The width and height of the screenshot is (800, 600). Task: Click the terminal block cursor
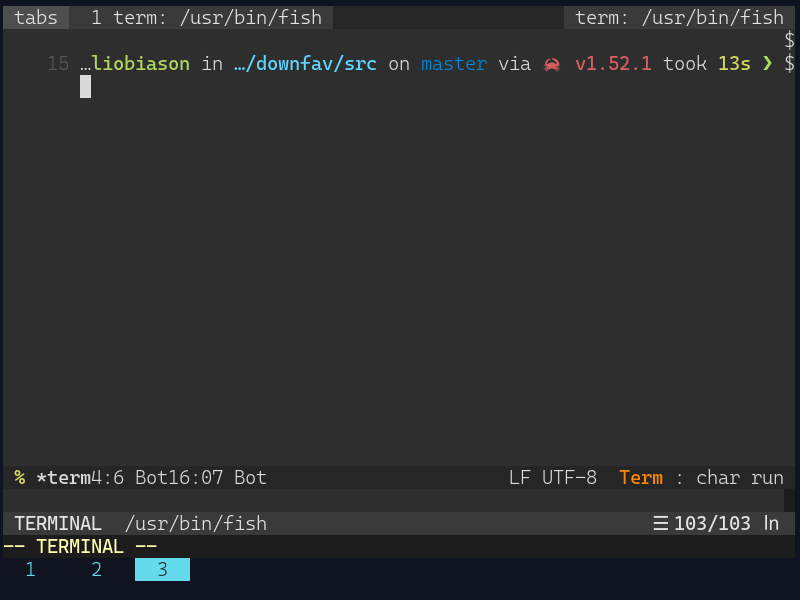tap(86, 87)
